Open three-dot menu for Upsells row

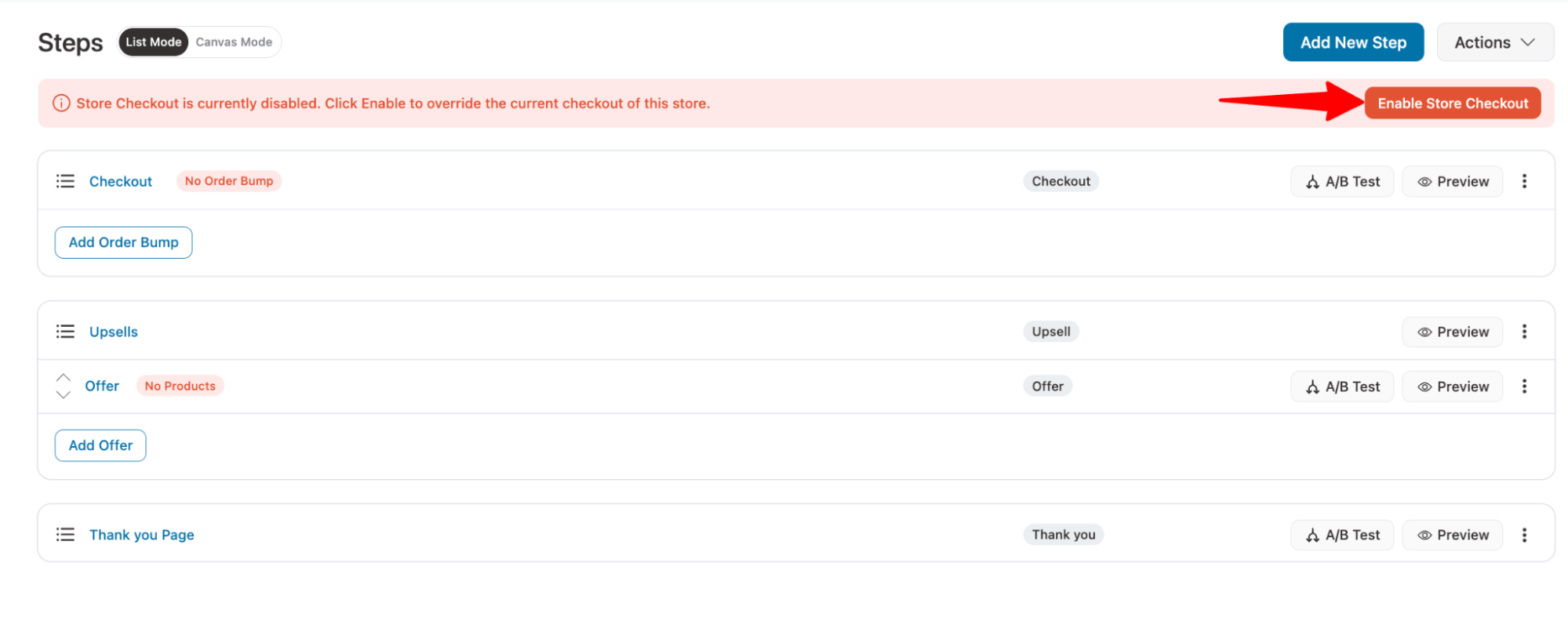1524,332
